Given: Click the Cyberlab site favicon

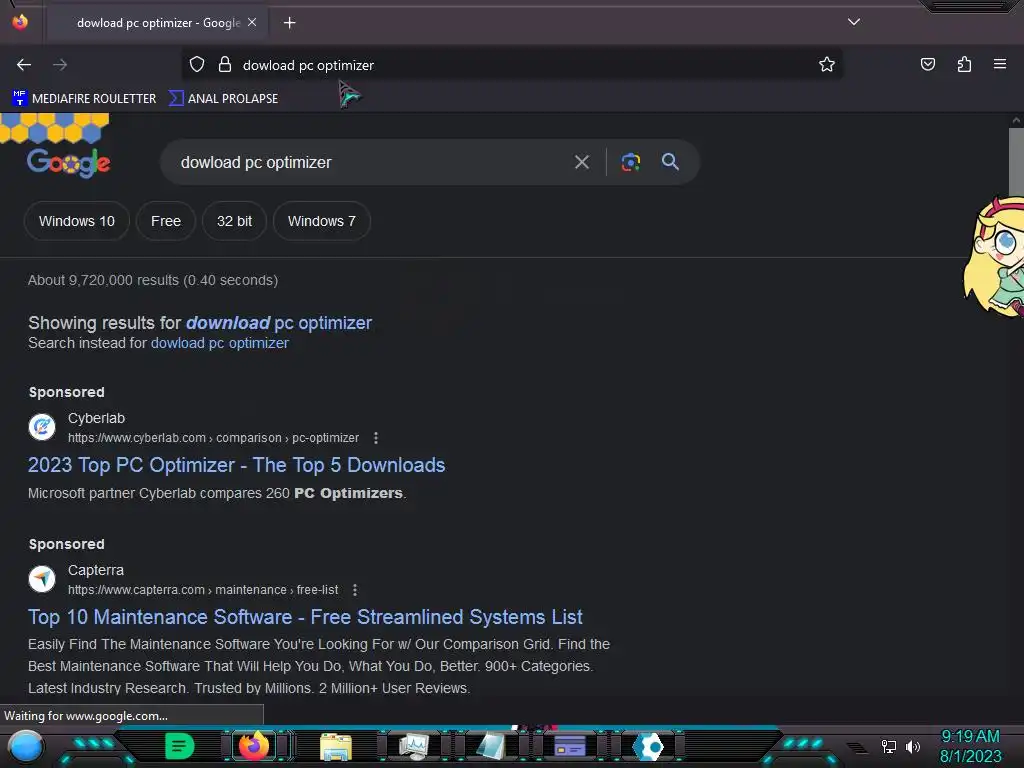Looking at the screenshot, I should click(42, 427).
